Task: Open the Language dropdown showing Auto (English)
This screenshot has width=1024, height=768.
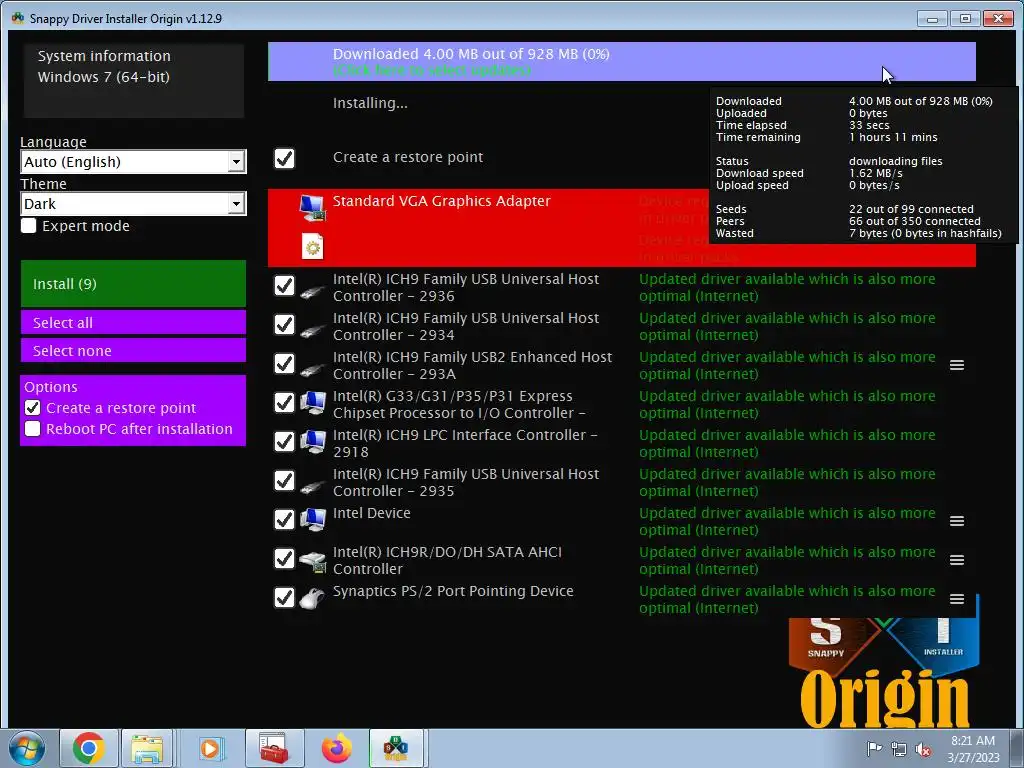Action: pos(133,161)
